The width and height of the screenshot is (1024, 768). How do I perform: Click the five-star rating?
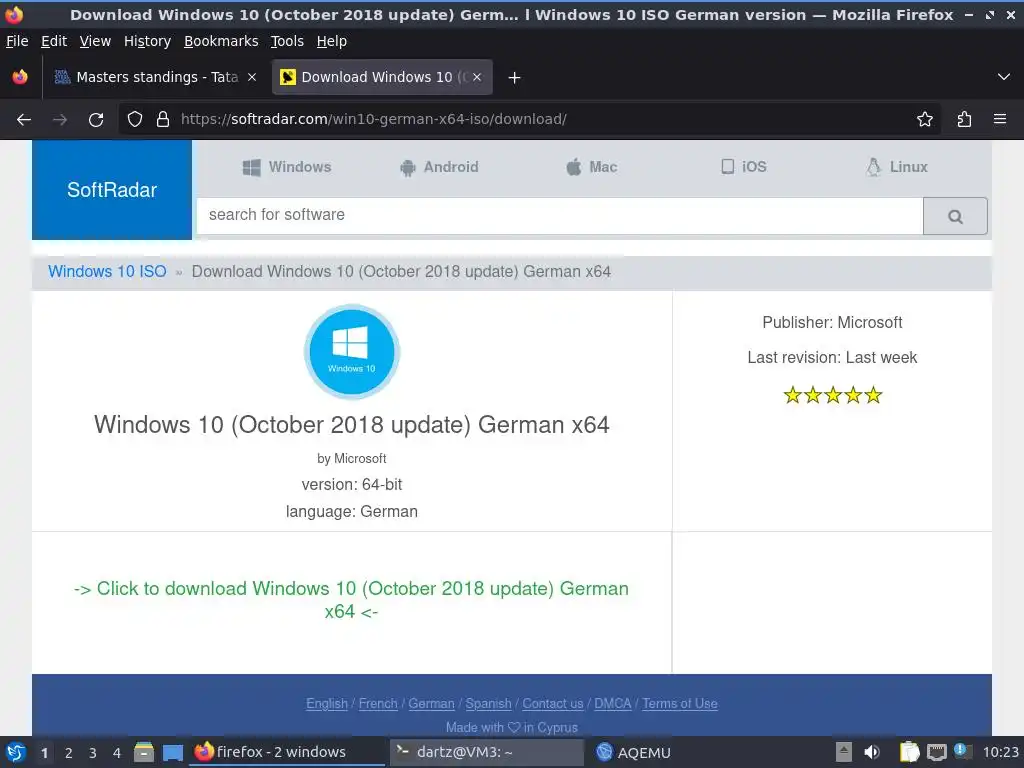pyautogui.click(x=833, y=395)
